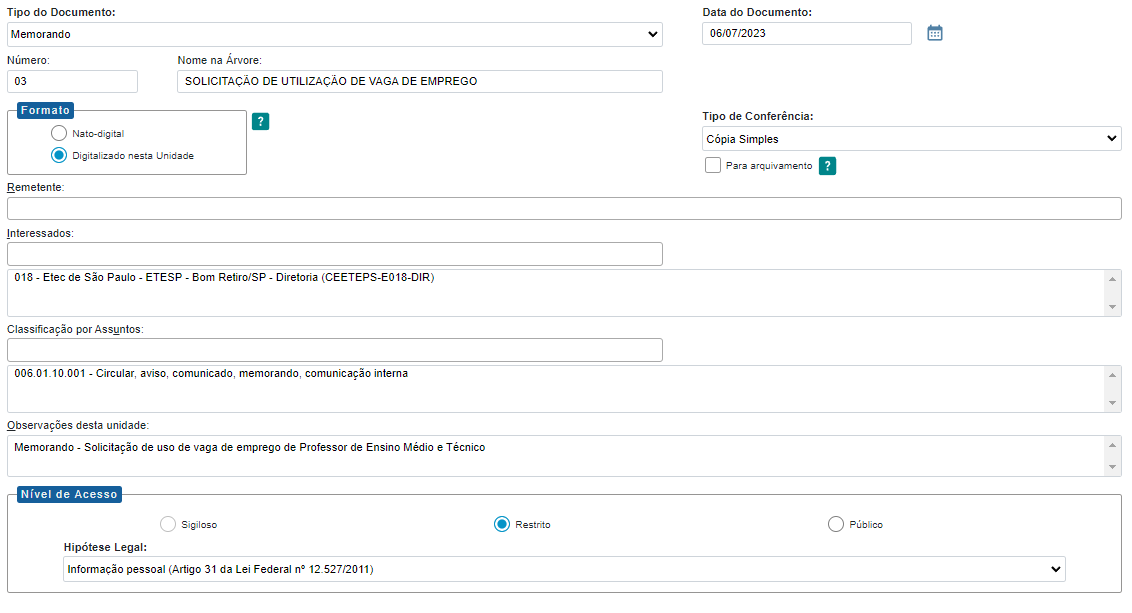Select the Nato-digital format option
Image resolution: width=1132 pixels, height=613 pixels.
(59, 133)
